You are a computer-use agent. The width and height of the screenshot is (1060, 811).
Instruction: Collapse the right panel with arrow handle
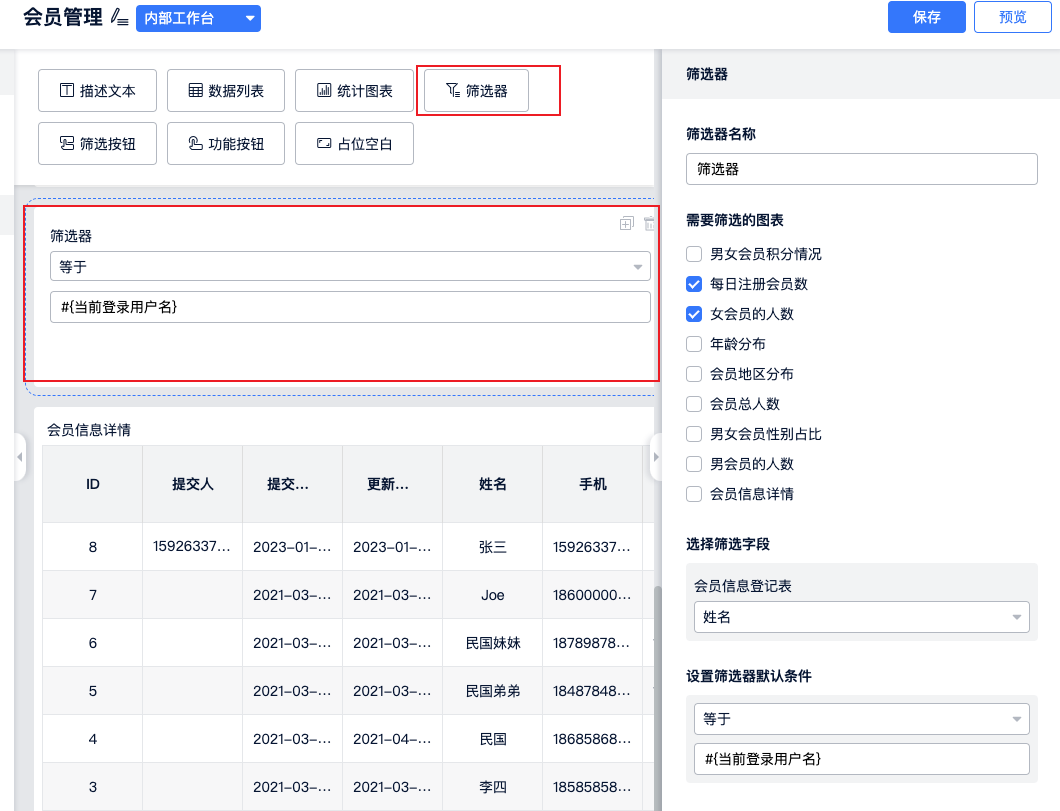656,457
